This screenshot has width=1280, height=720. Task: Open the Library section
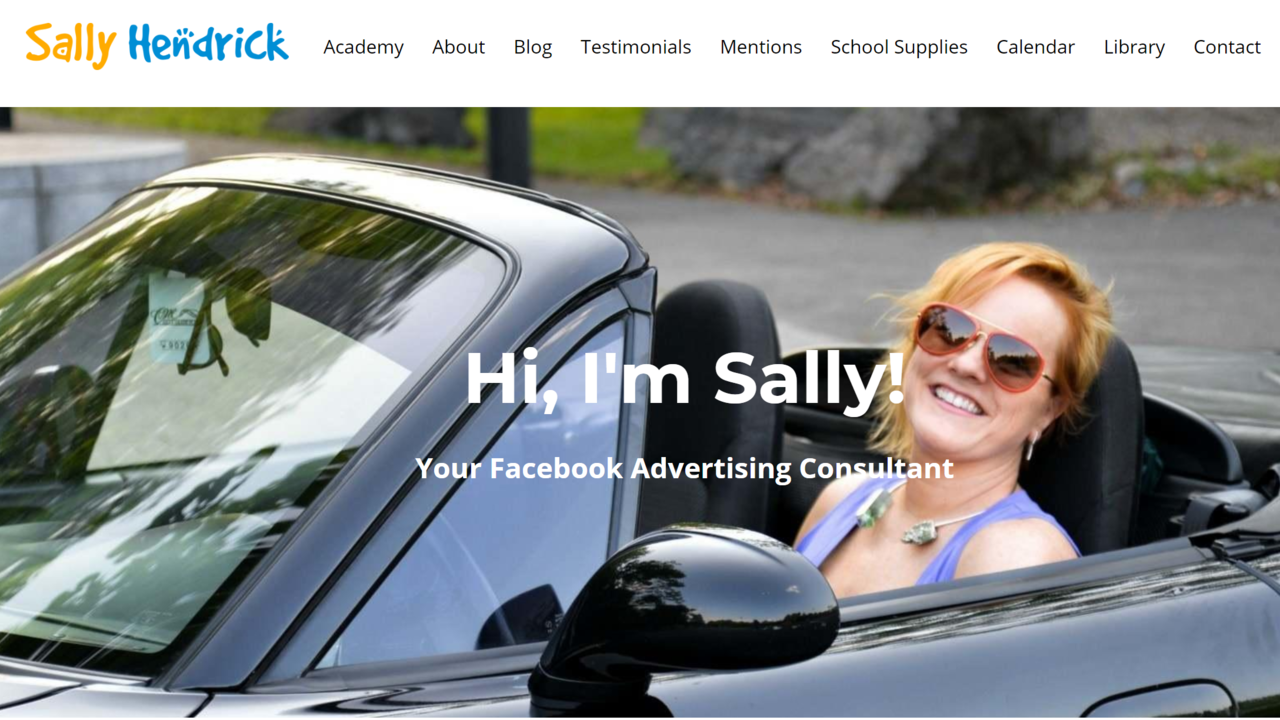point(1134,47)
